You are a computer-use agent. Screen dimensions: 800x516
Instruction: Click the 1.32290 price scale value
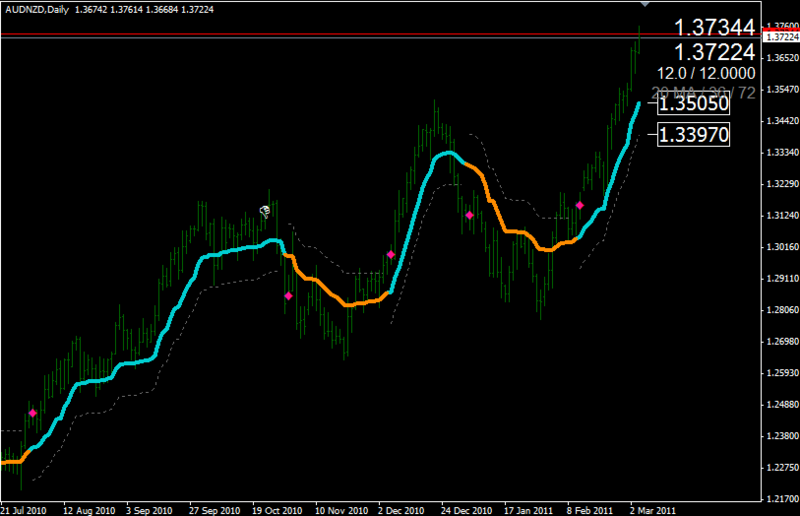pyautogui.click(x=783, y=184)
